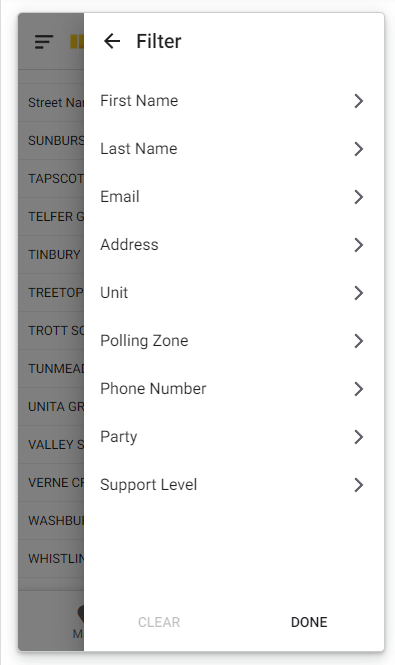The height and width of the screenshot is (665, 395).
Task: Select the TREETOP street row
Action: pos(51,293)
